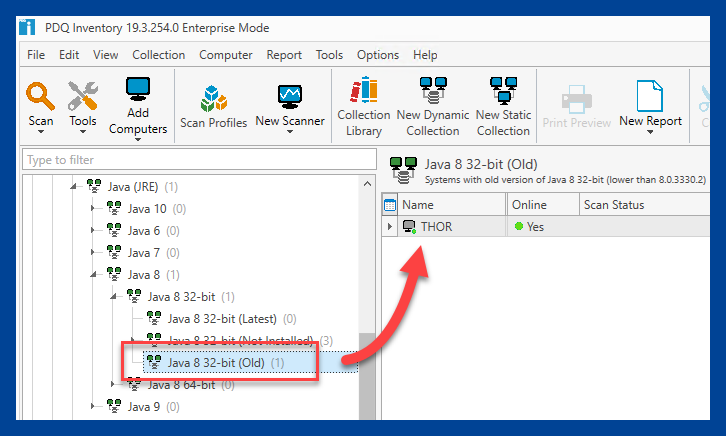
Task: Click the green online status dot for THOR
Action: click(x=519, y=226)
